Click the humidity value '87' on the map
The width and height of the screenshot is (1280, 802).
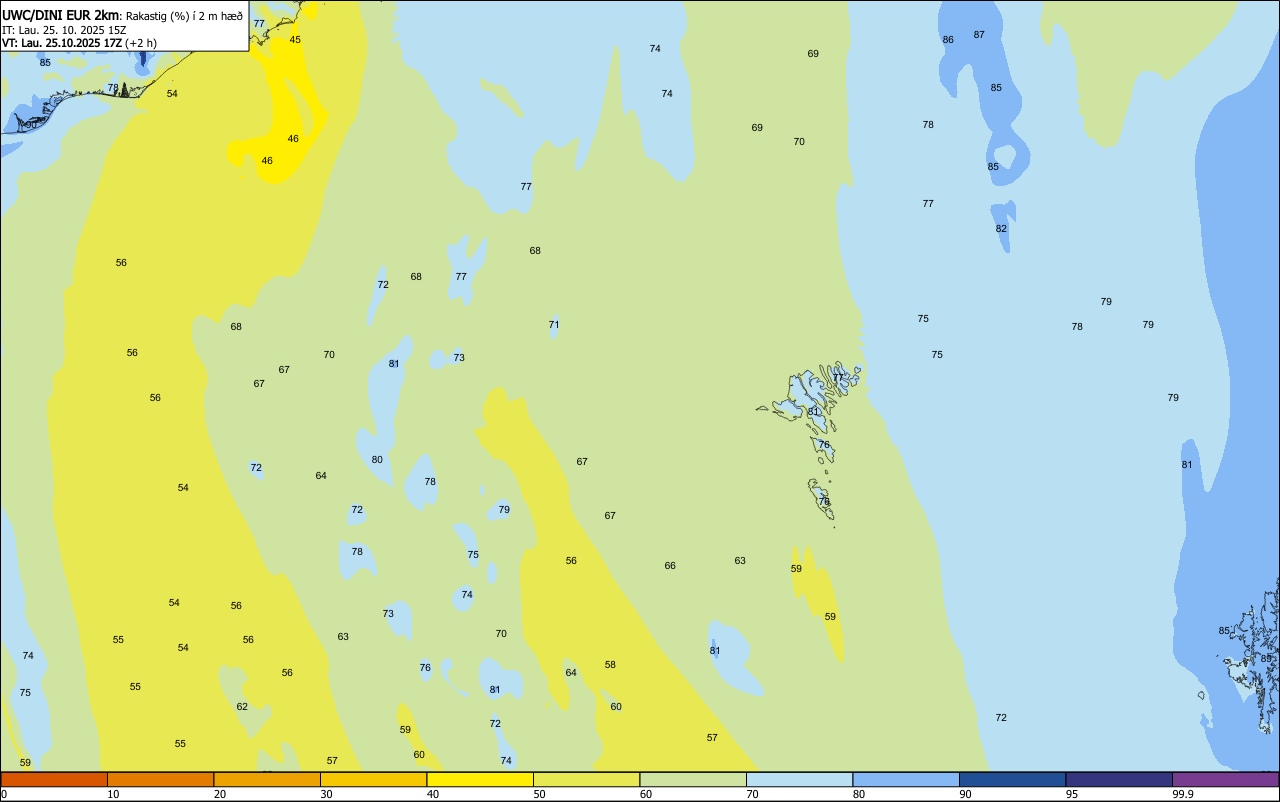click(979, 35)
